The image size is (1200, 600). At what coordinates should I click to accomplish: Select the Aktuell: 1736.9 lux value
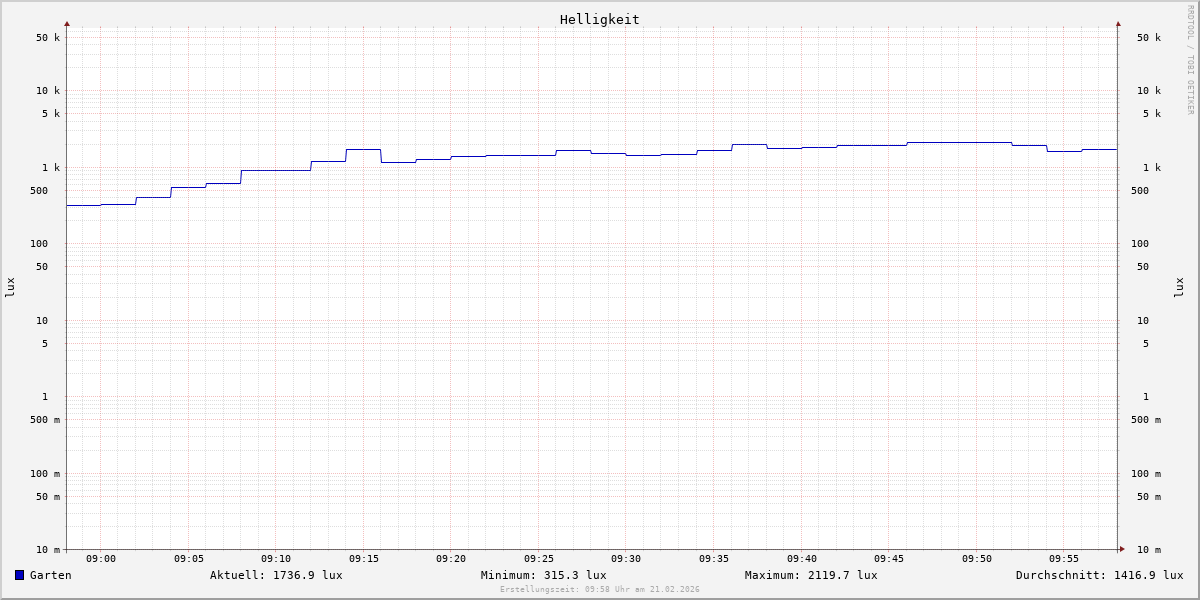tap(276, 575)
